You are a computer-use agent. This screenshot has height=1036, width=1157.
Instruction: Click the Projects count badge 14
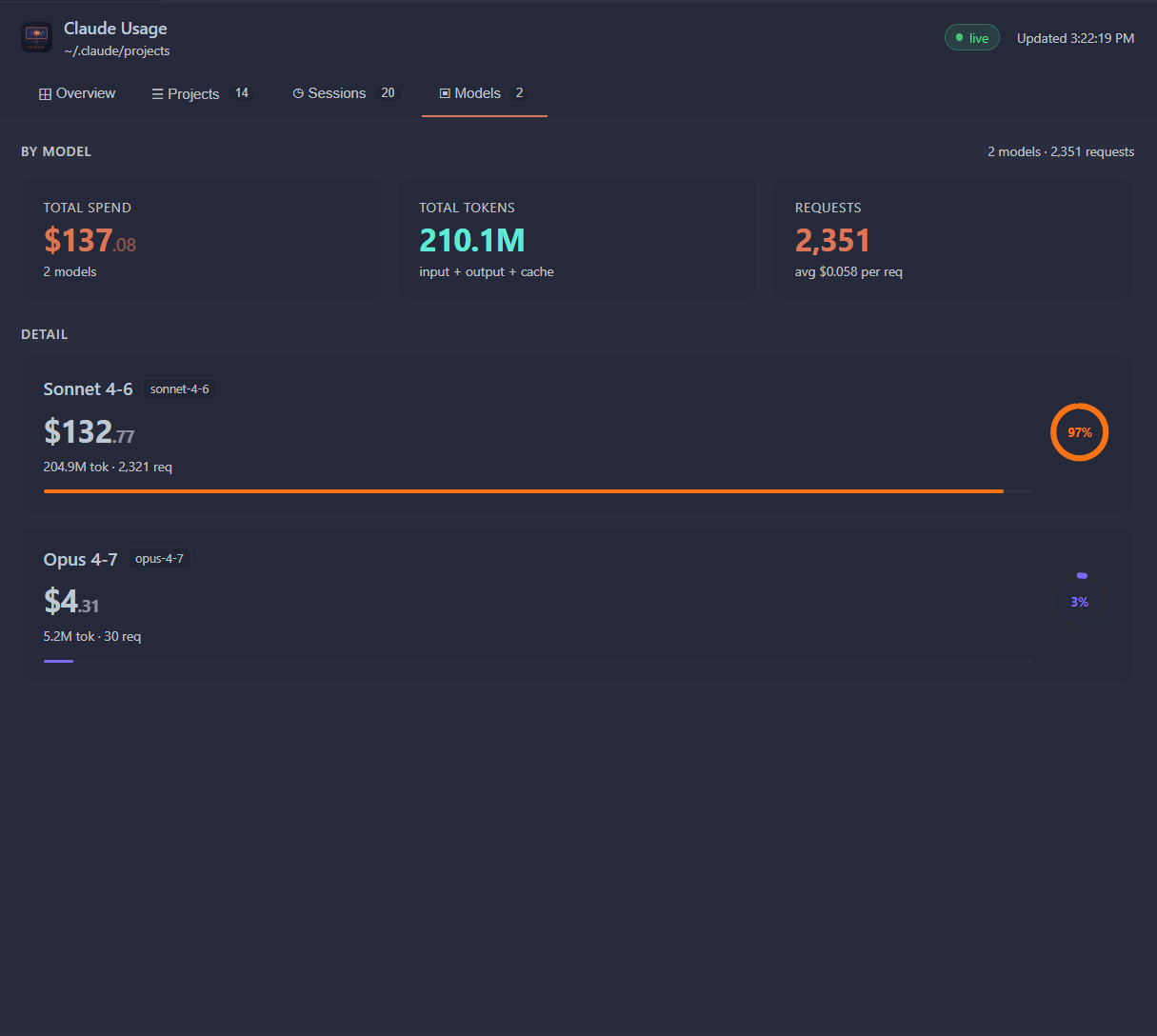click(242, 93)
